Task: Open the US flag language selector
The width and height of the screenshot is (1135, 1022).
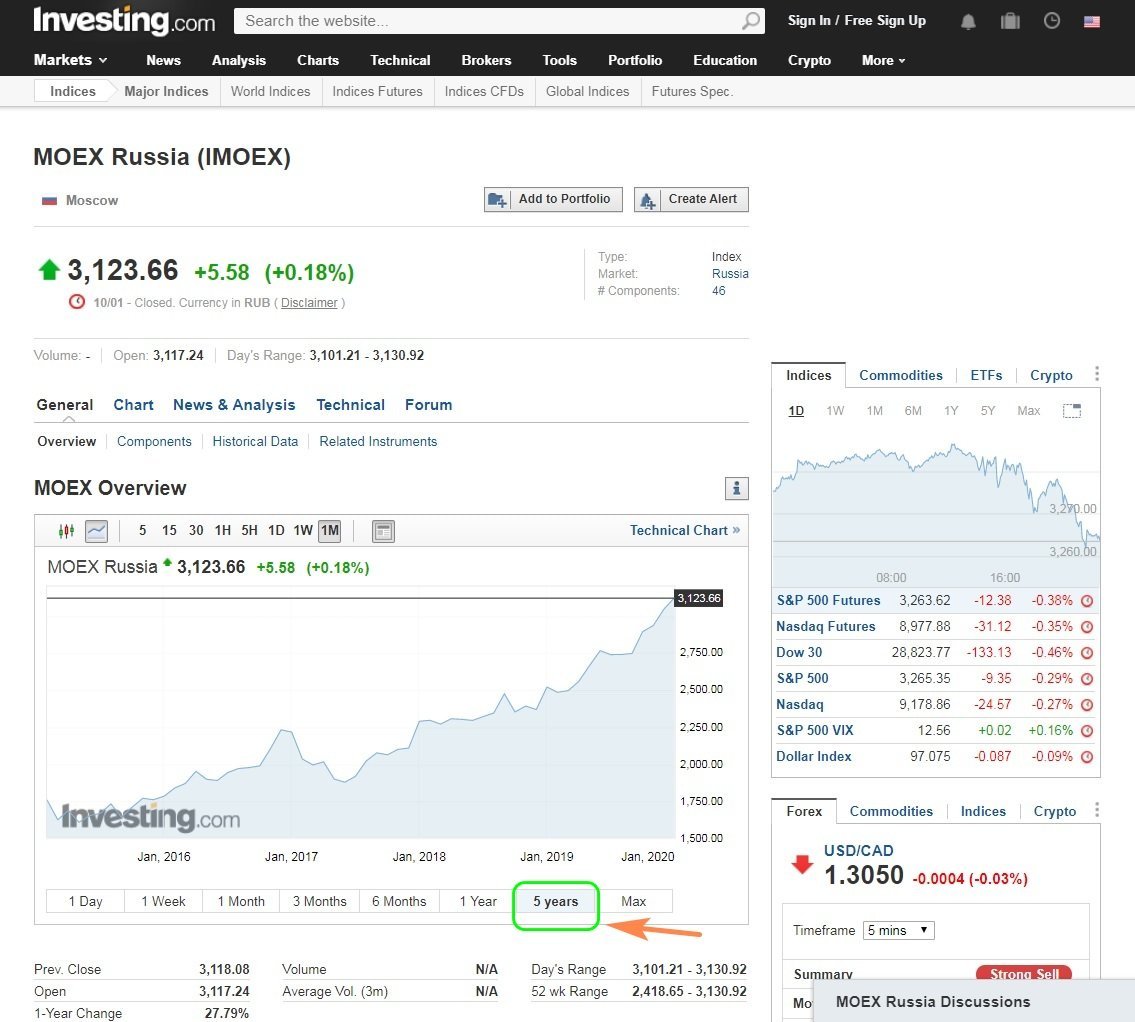Action: (1092, 21)
